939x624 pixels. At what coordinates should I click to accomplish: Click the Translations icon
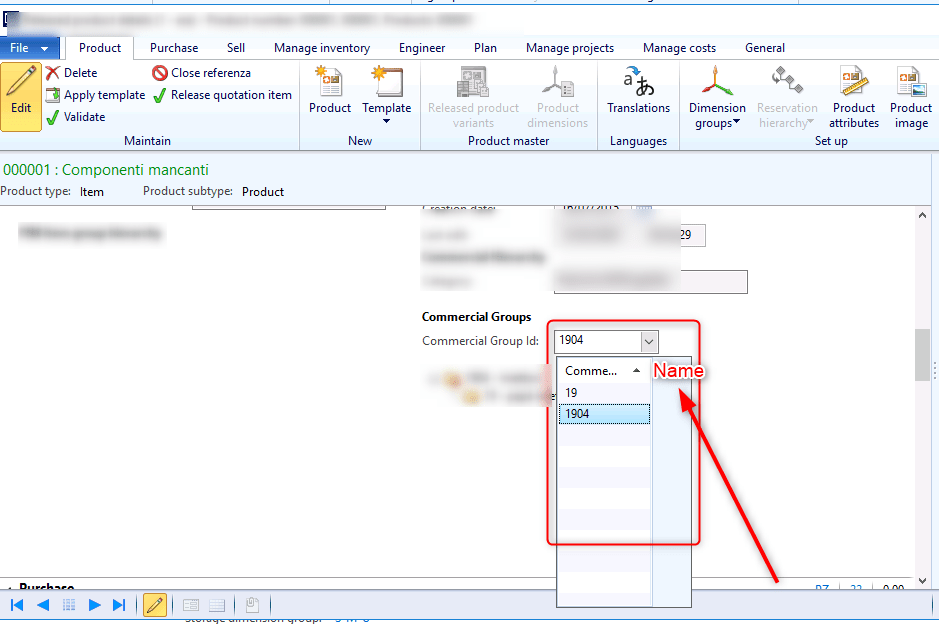(x=638, y=92)
